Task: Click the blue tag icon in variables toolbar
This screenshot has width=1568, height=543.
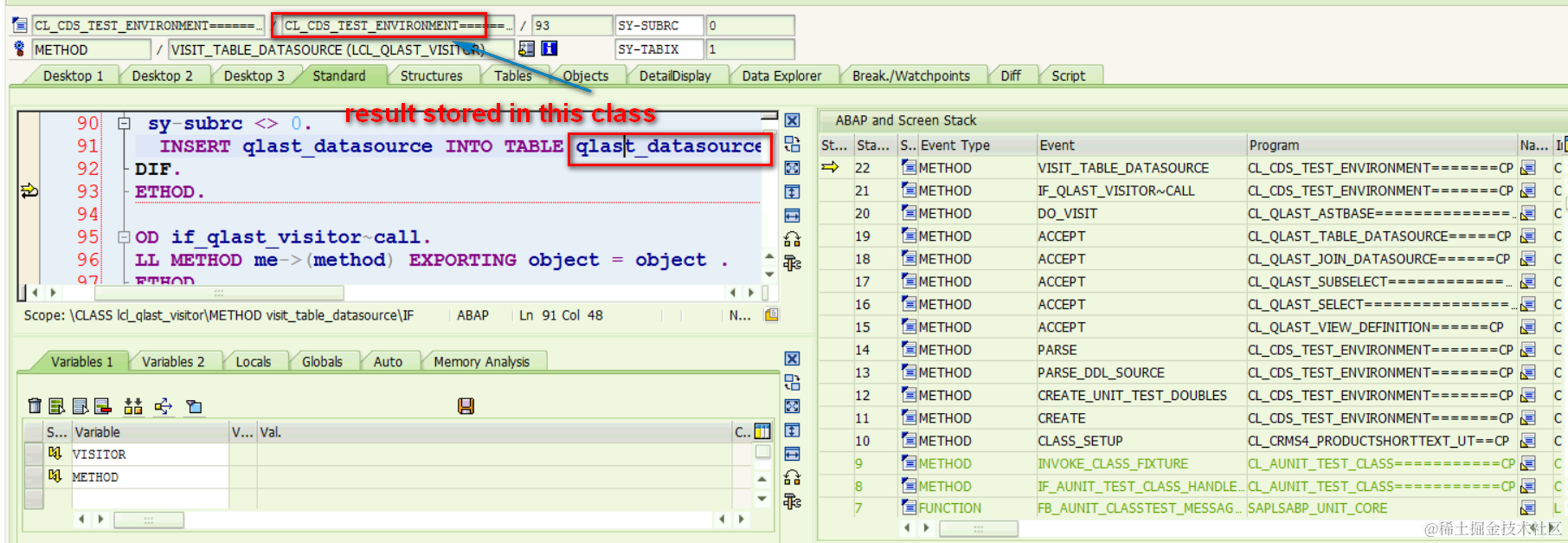Action: click(x=194, y=405)
